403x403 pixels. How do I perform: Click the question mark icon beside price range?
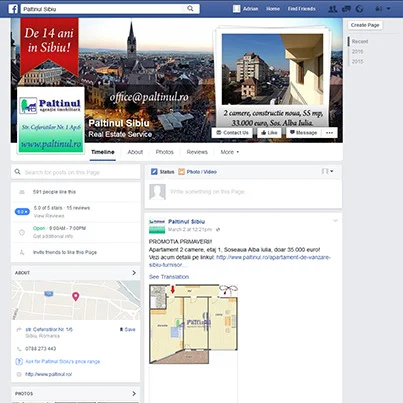[19, 361]
